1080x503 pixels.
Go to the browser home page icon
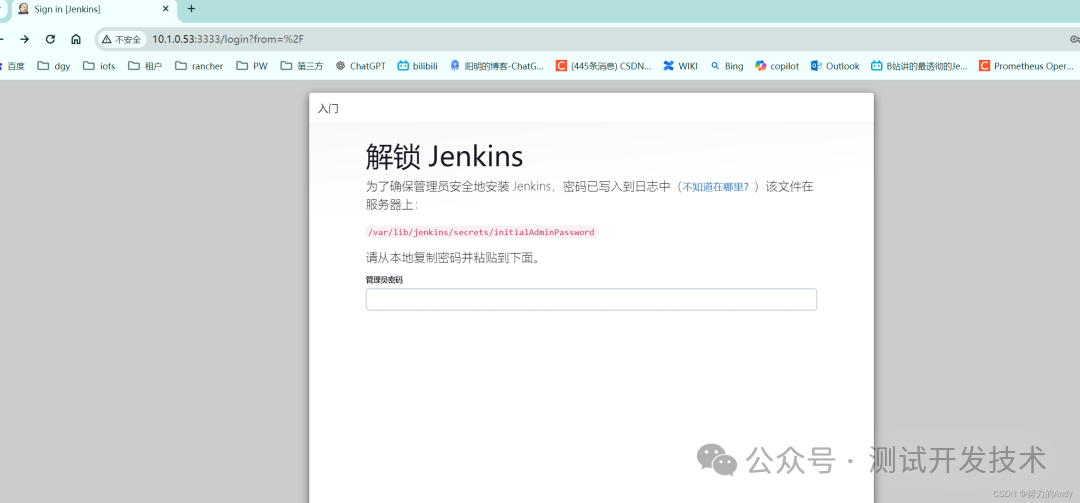[x=76, y=39]
